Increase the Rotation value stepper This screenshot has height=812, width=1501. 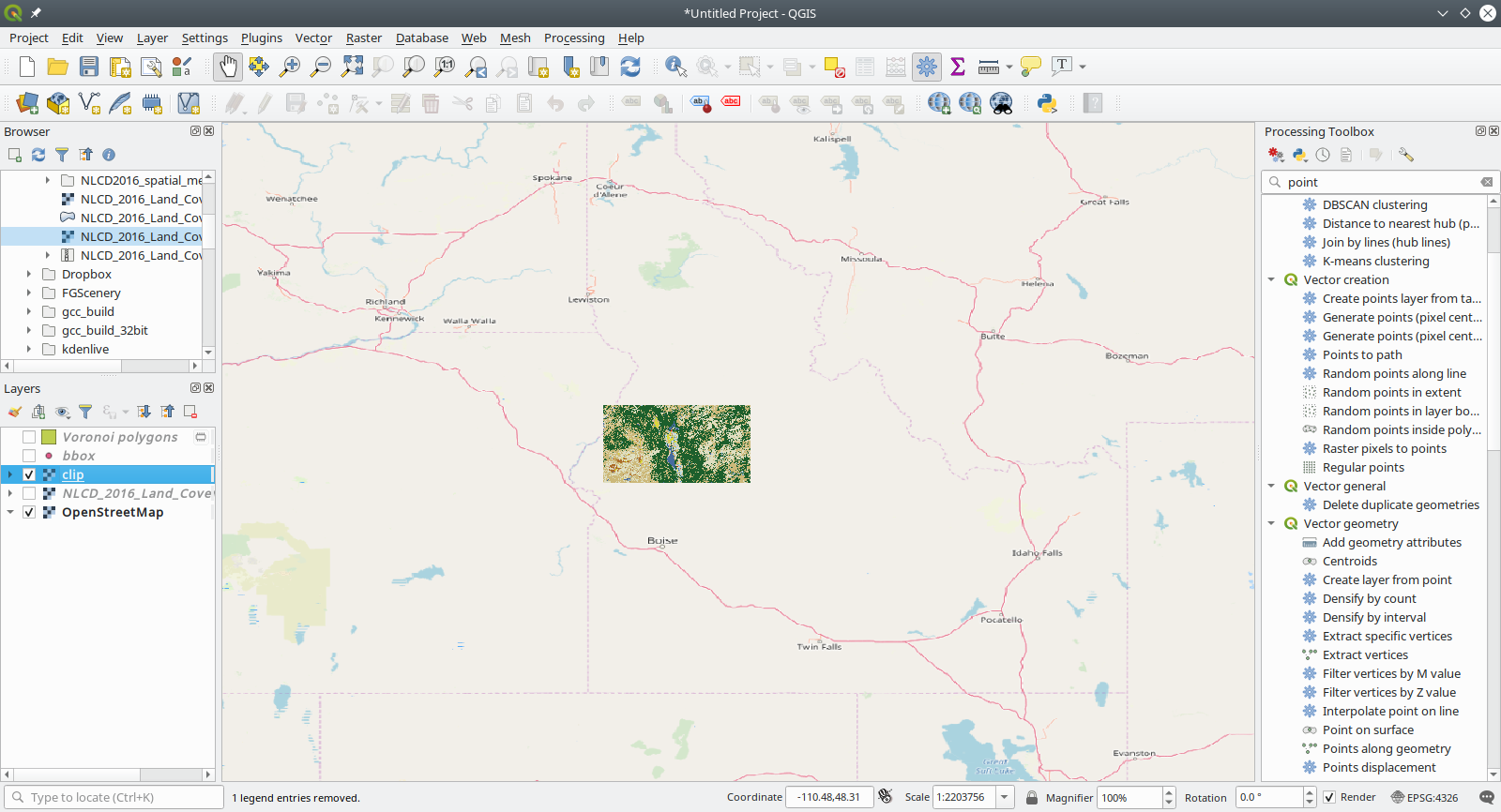pos(1310,792)
